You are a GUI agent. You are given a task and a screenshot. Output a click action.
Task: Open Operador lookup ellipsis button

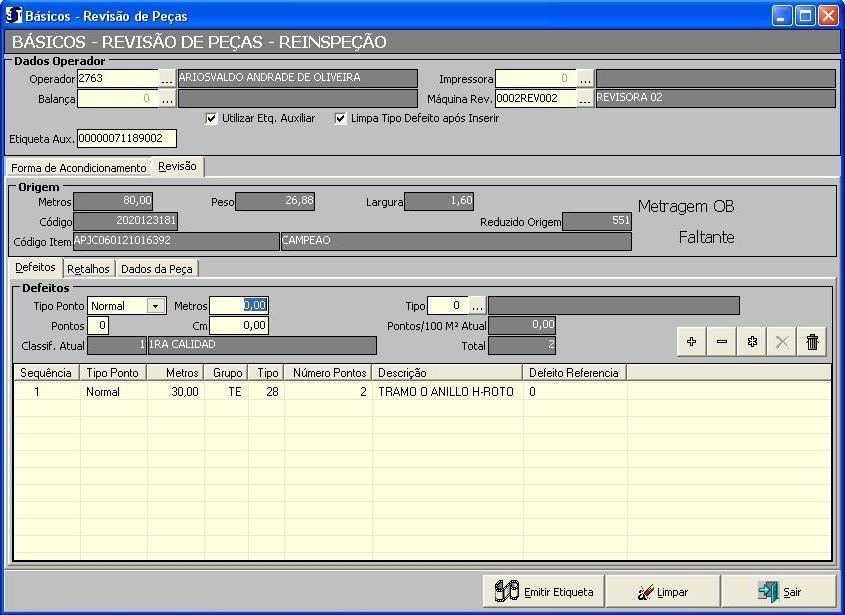click(168, 79)
